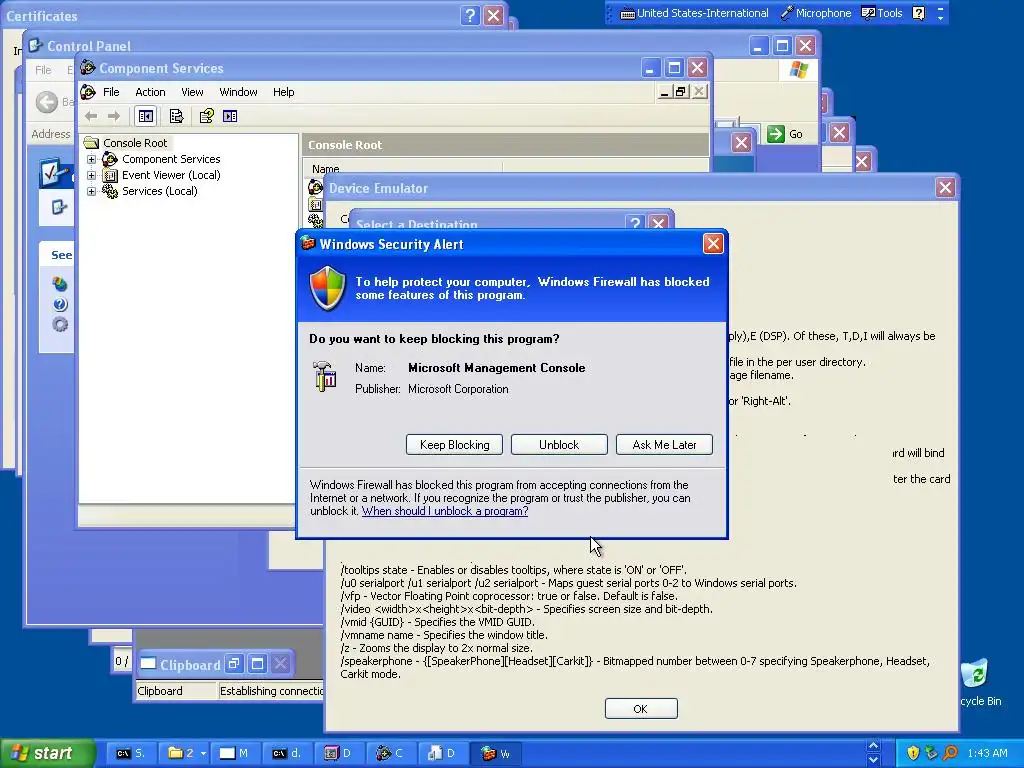Viewport: 1024px width, 768px height.
Task: Open the grouped folders taskbar dropdown arrow
Action: coord(203,754)
